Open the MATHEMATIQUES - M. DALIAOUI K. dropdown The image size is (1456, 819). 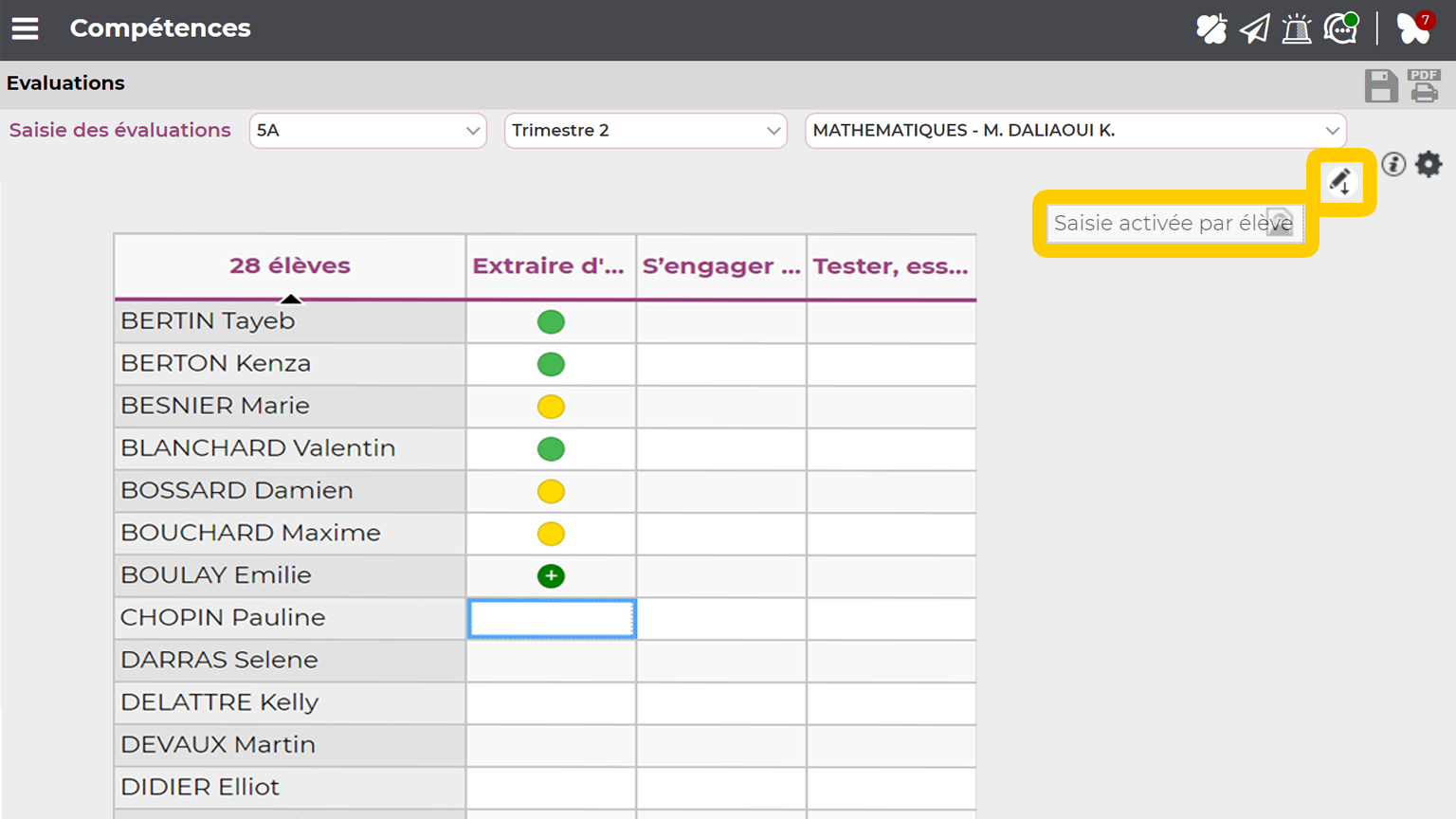1076,131
